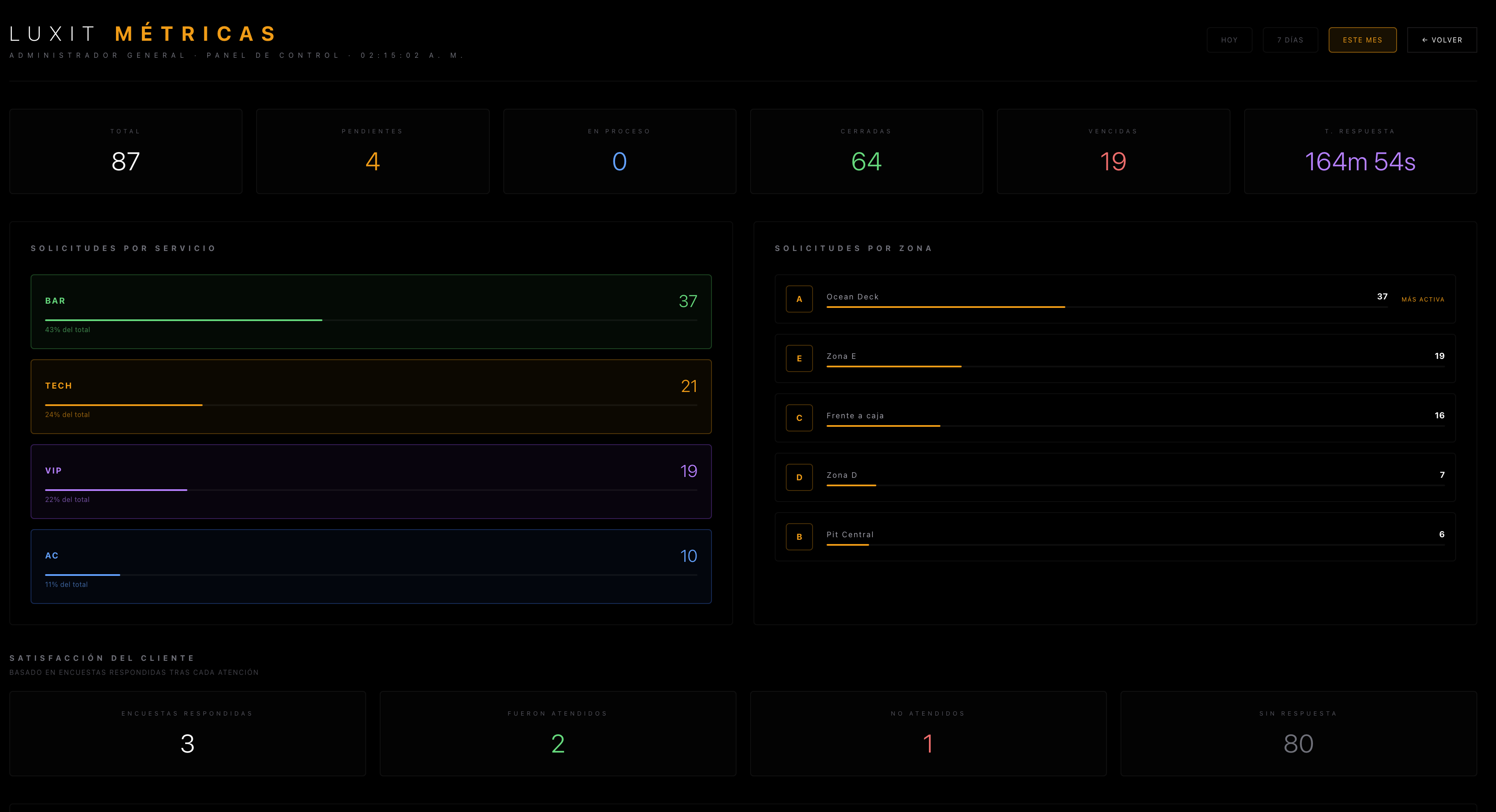The width and height of the screenshot is (1496, 812).
Task: Click the LUXIT MÉTRICAS title
Action: [x=144, y=34]
